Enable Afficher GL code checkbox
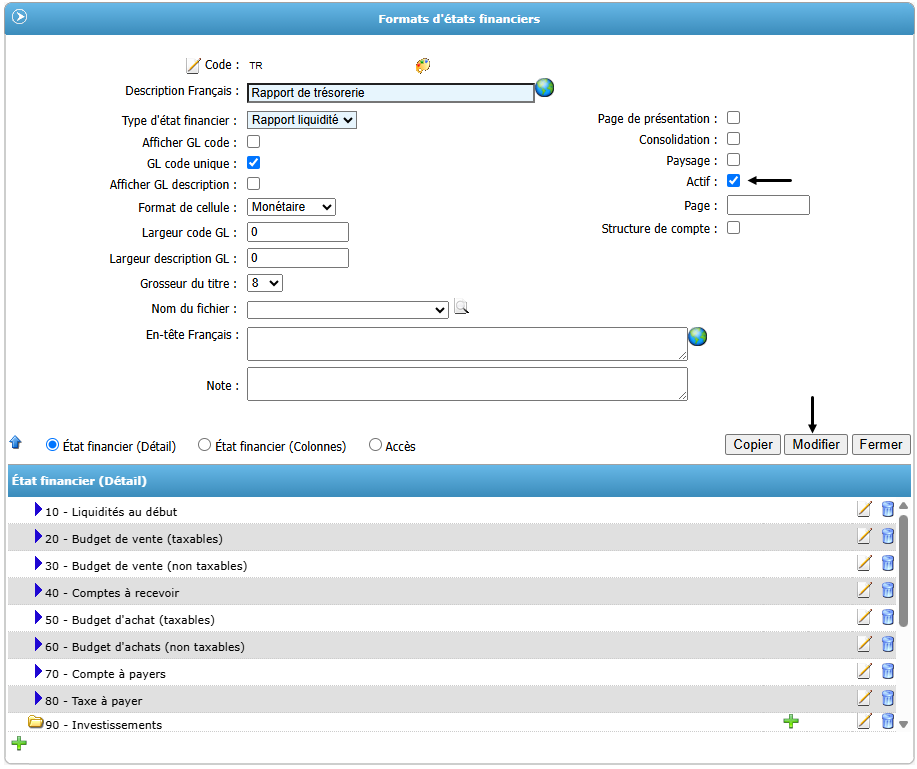Screen dimensions: 917x769 253,142
